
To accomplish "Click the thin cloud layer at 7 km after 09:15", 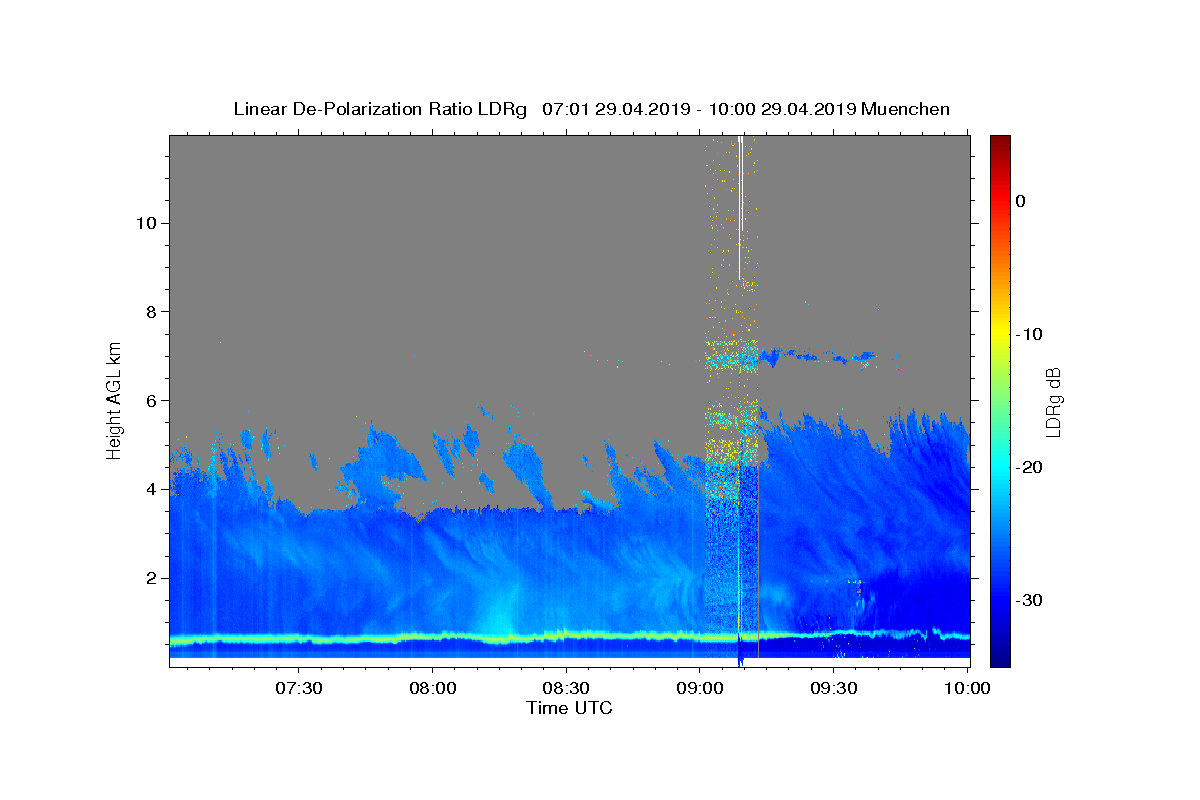I will pos(820,355).
